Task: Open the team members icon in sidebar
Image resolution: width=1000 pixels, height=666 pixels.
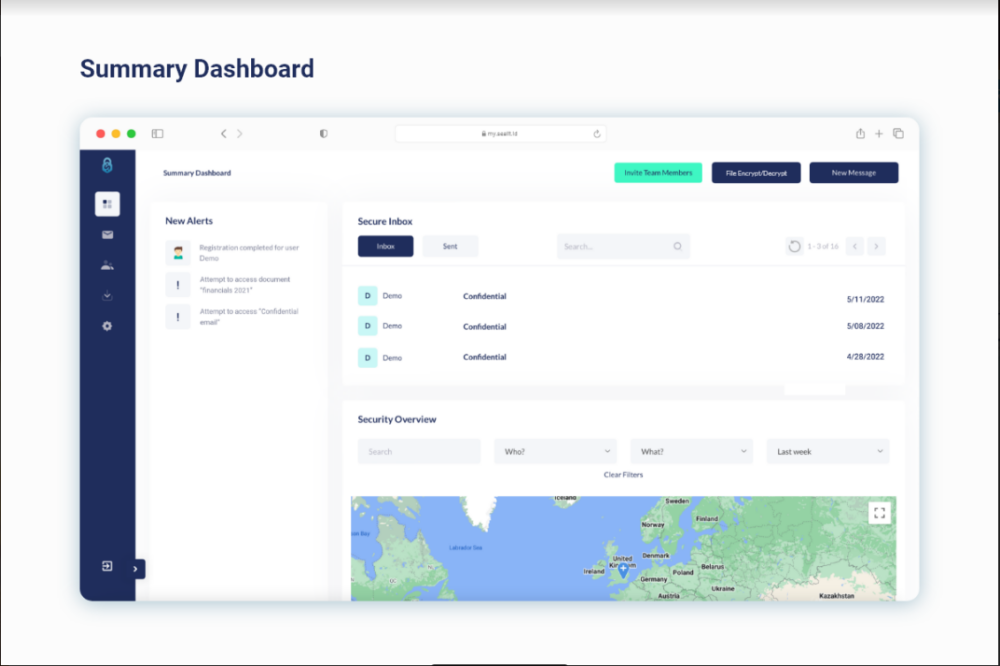Action: [x=107, y=265]
